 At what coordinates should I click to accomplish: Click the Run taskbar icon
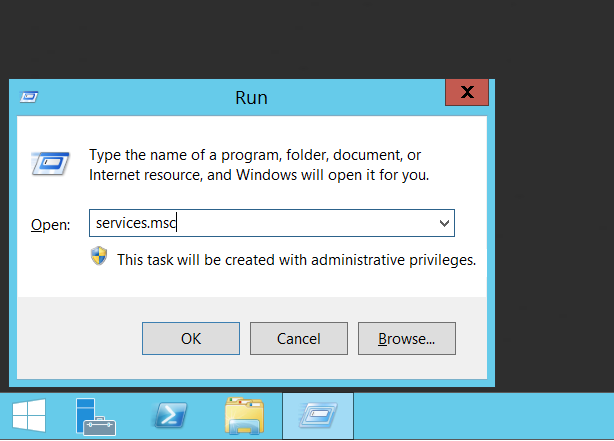[318, 416]
